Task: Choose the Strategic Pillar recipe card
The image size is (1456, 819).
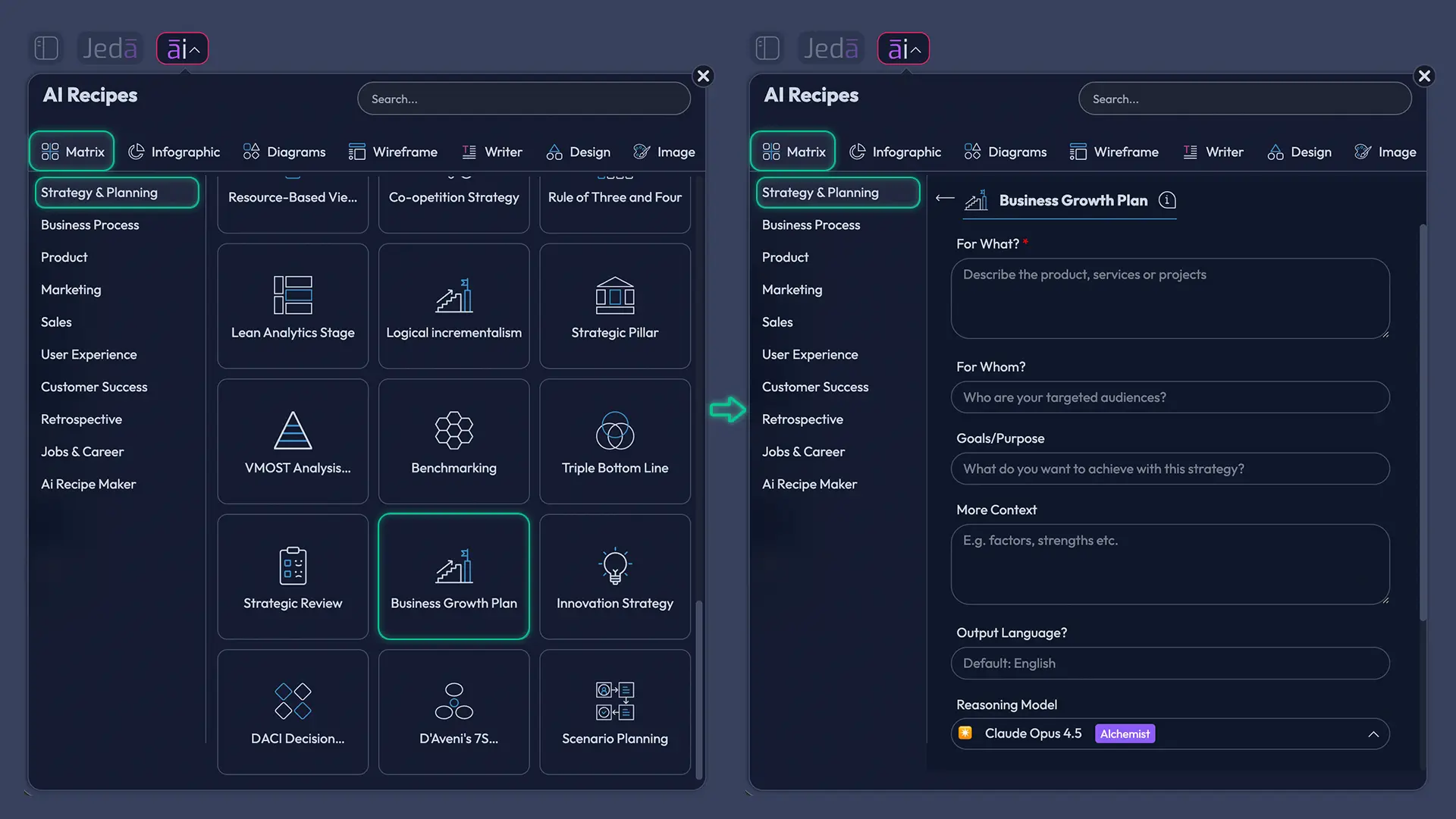Action: point(615,306)
